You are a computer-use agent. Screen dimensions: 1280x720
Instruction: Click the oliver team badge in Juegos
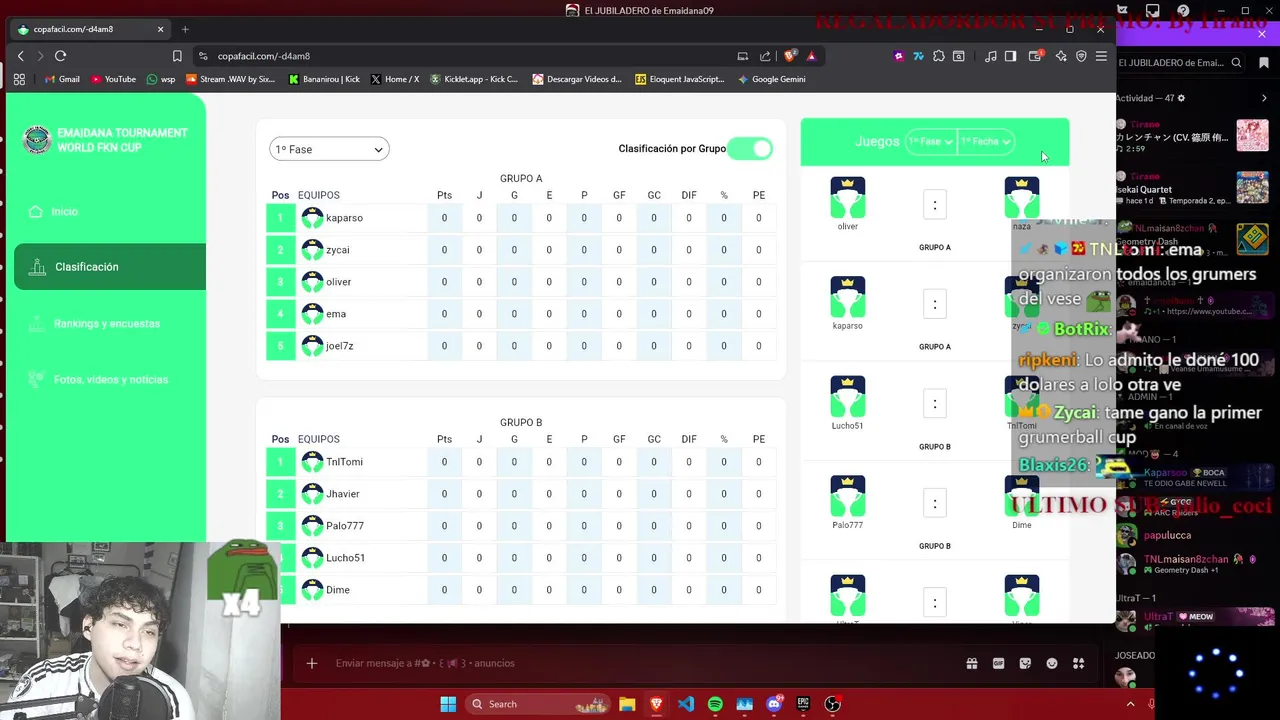848,198
